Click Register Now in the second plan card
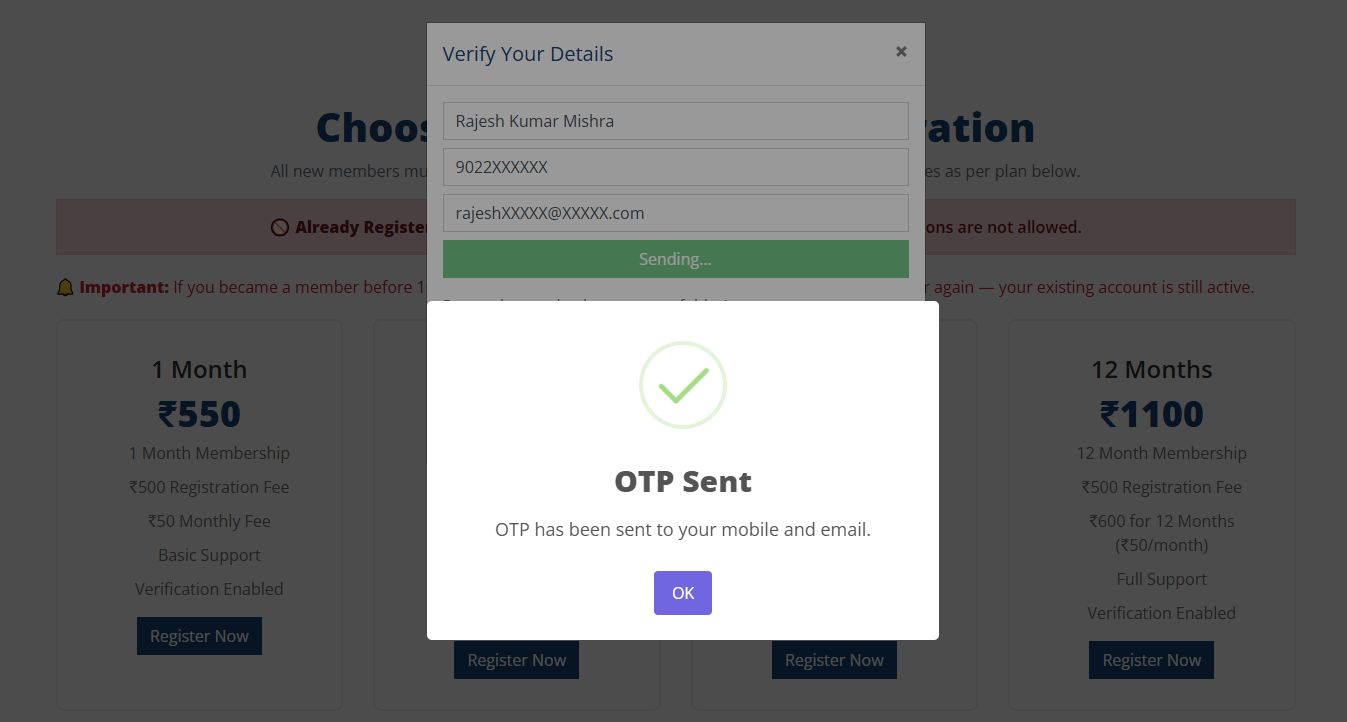 point(516,660)
